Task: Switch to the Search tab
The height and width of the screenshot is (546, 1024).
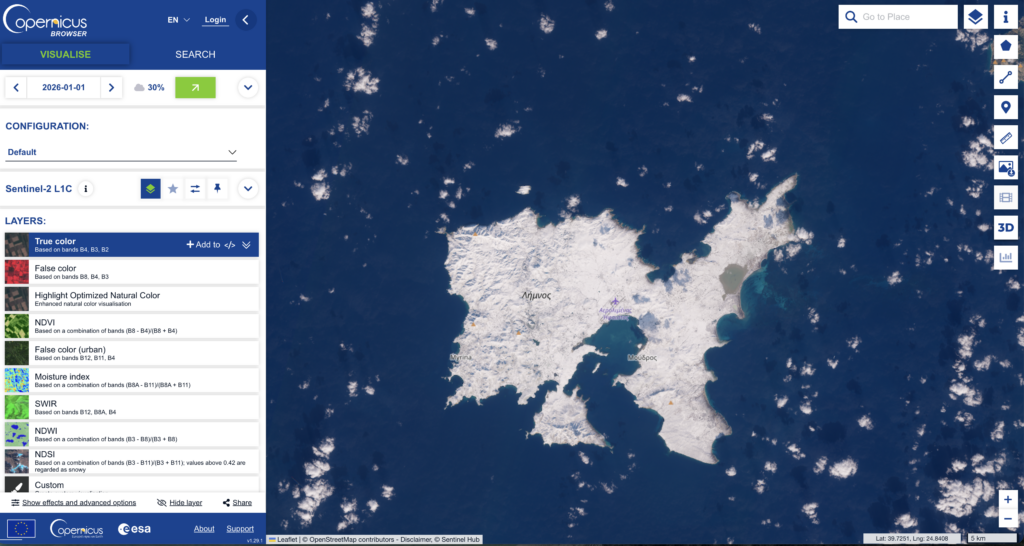Action: [195, 54]
